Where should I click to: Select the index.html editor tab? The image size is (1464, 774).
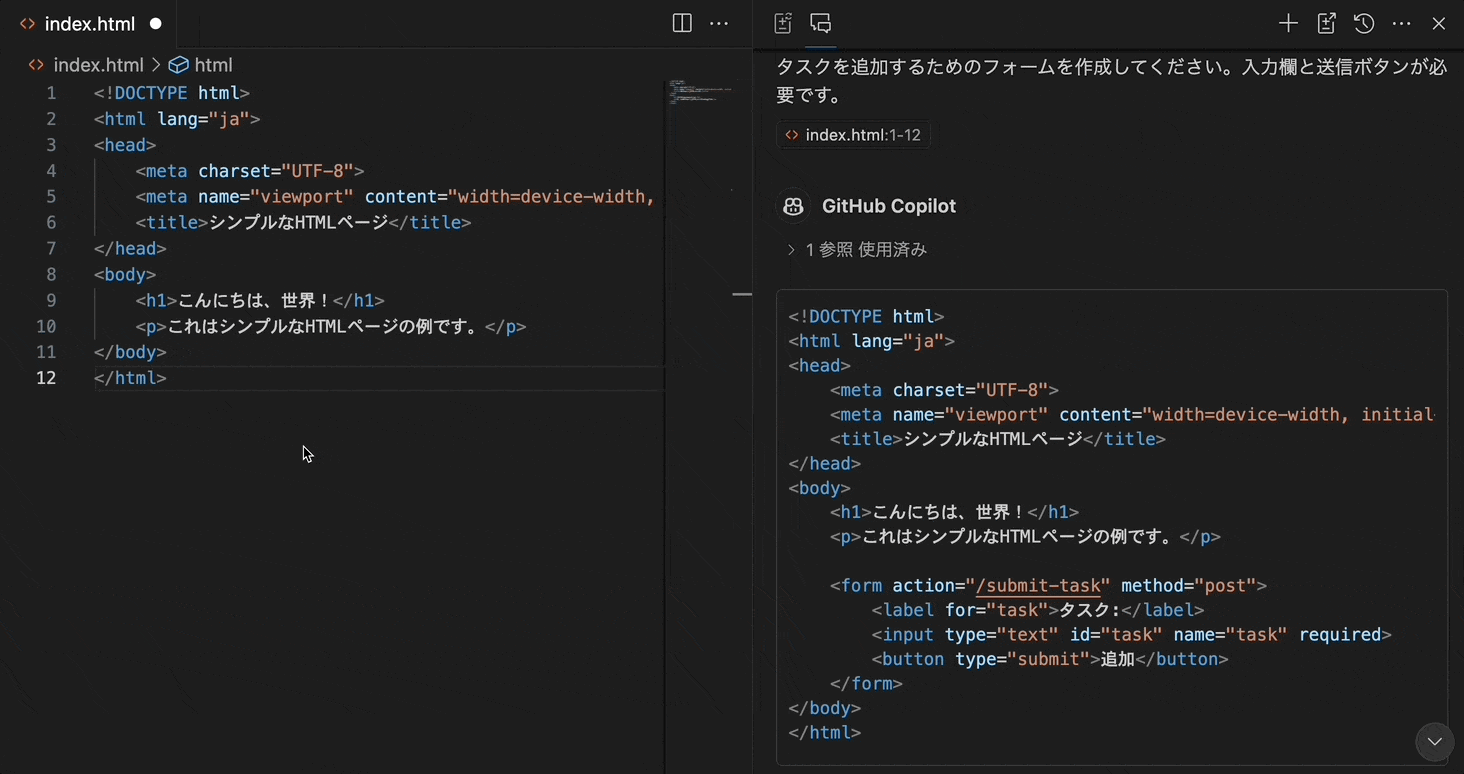[90, 24]
